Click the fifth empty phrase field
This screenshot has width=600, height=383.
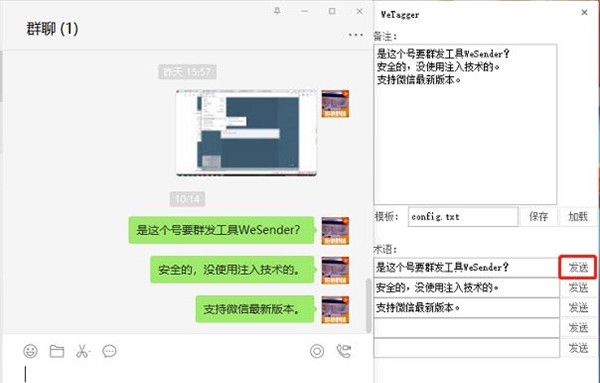tap(466, 348)
